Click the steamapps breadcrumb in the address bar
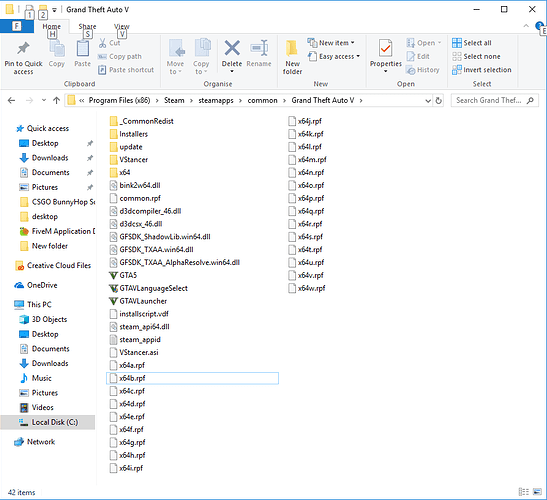 click(216, 100)
